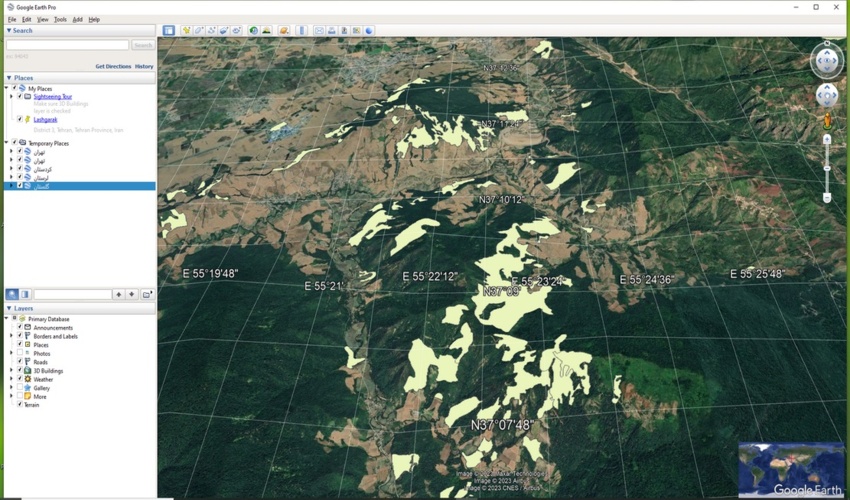Click the History link
This screenshot has height=500, width=850.
click(144, 66)
